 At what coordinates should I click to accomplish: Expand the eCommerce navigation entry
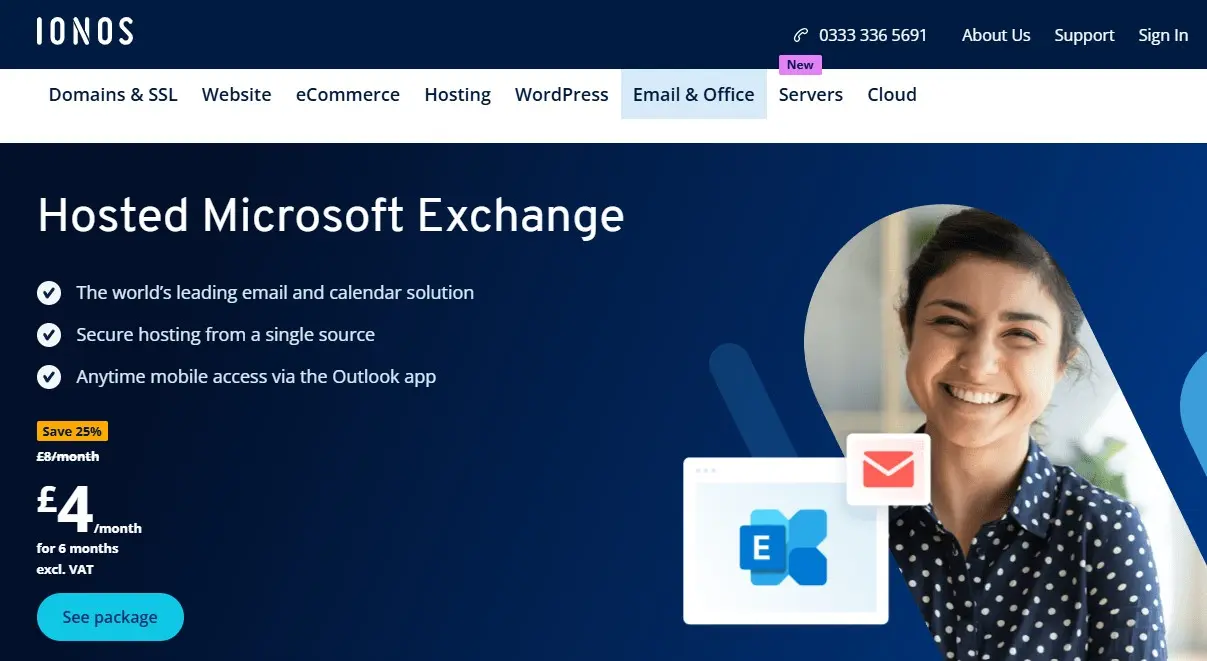347,94
